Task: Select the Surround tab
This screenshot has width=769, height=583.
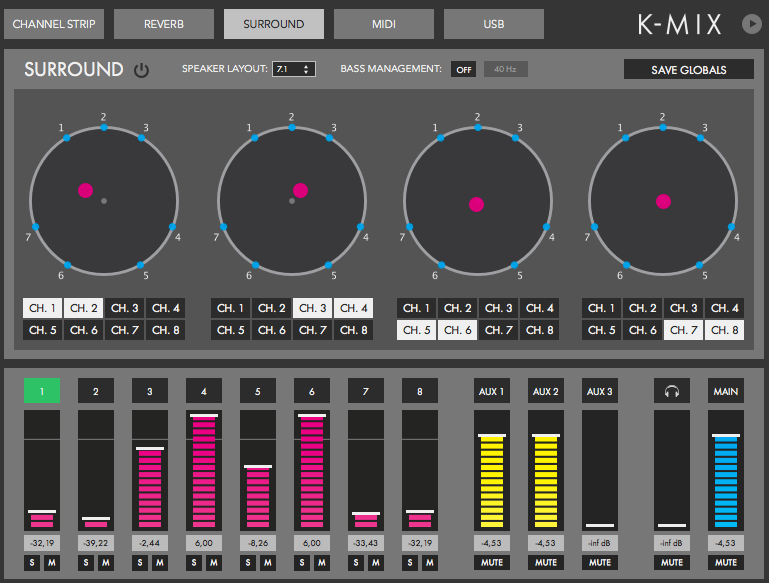Action: [x=274, y=24]
